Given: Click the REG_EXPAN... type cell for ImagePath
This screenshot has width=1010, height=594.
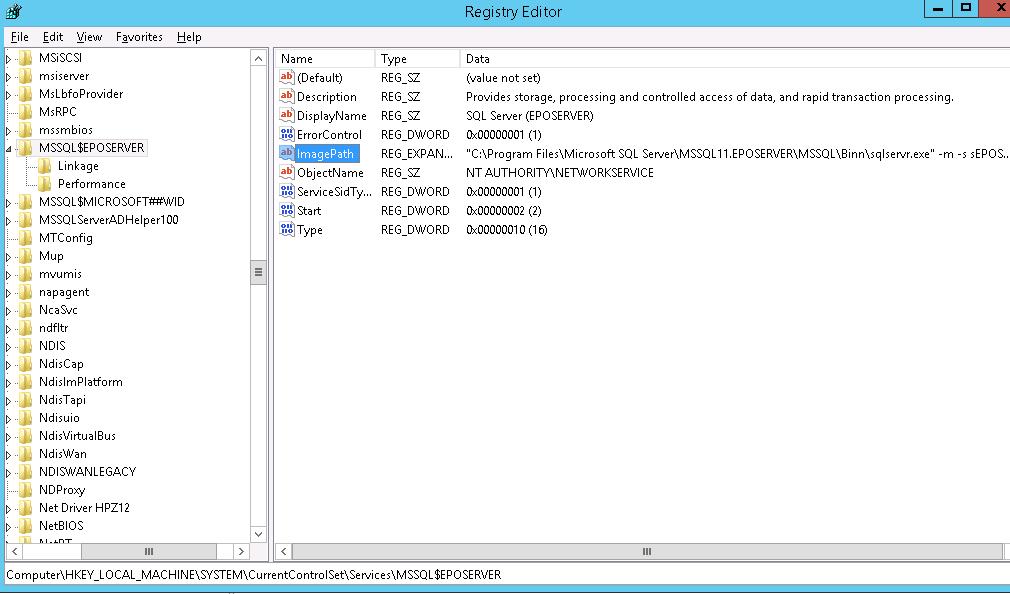Looking at the screenshot, I should point(417,154).
